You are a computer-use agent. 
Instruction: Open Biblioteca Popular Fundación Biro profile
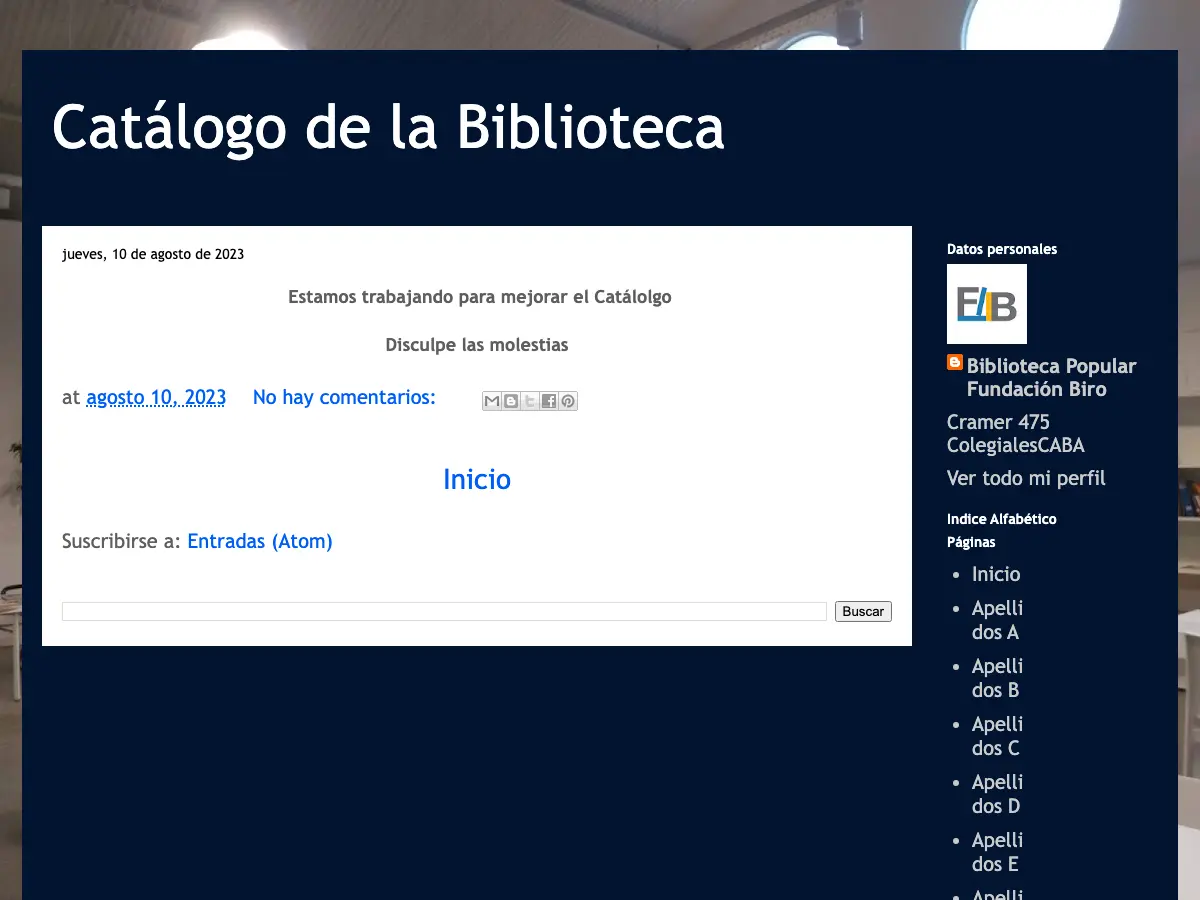click(x=1051, y=377)
